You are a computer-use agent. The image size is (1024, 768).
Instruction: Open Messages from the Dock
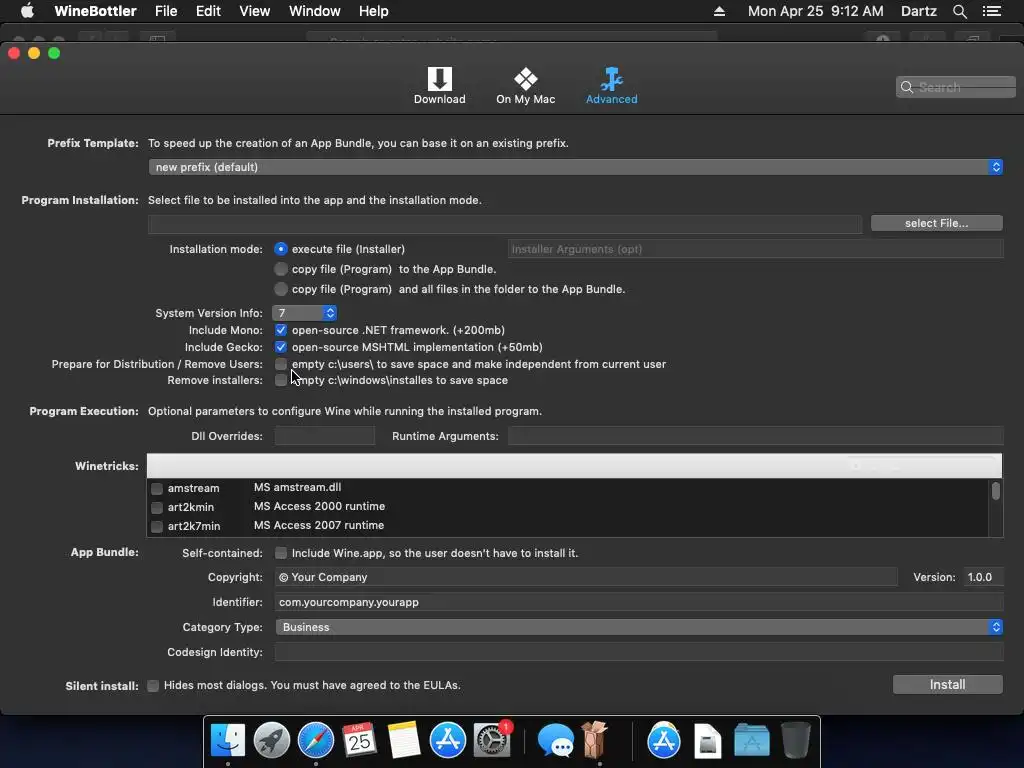pyautogui.click(x=554, y=741)
